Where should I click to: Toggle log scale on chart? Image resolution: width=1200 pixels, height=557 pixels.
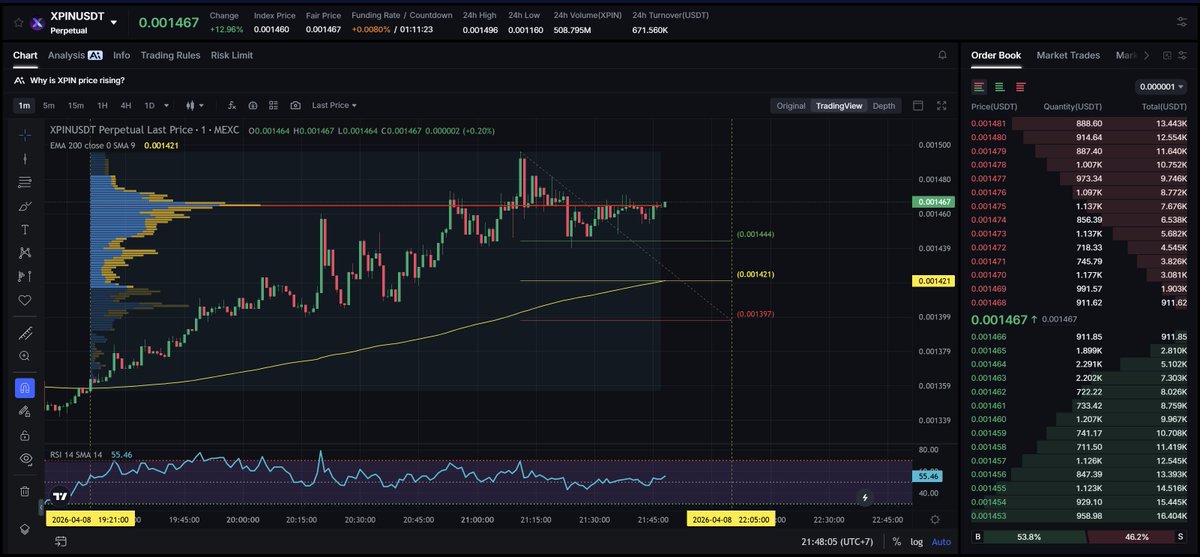(917, 541)
